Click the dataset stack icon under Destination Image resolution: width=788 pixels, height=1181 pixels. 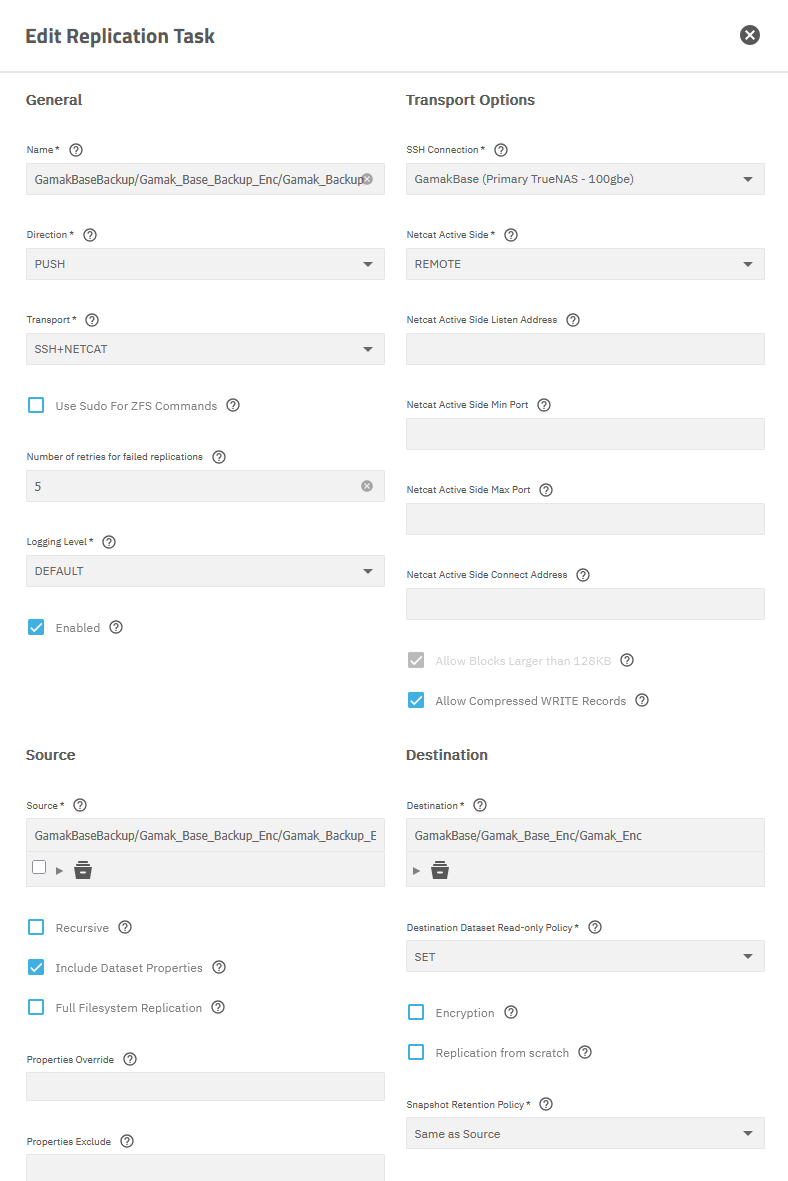tap(440, 870)
